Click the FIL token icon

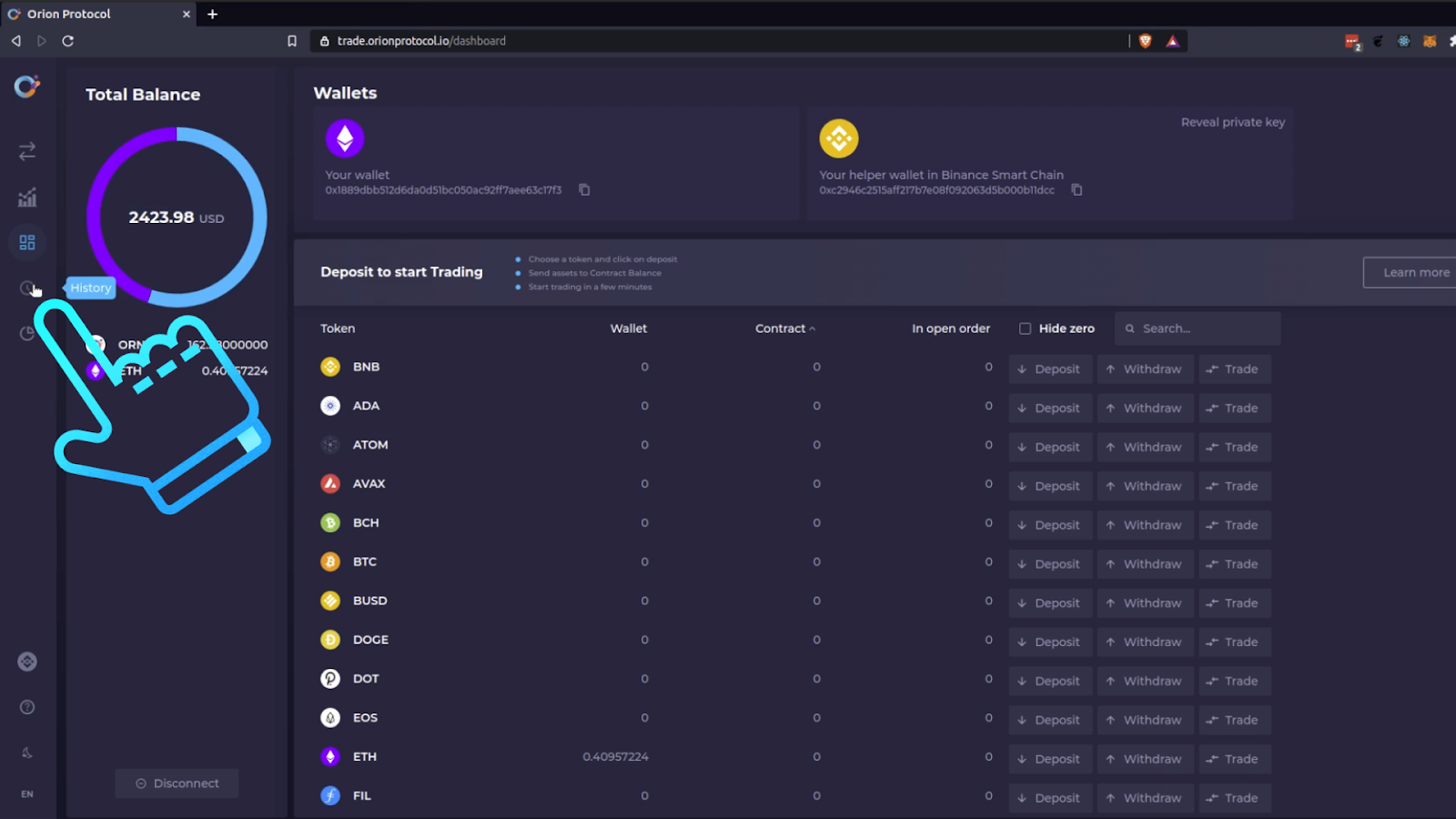click(330, 796)
